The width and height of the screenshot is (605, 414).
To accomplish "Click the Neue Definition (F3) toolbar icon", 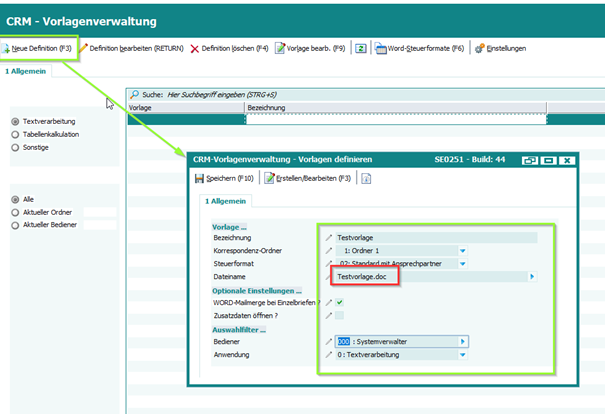I will [6, 48].
